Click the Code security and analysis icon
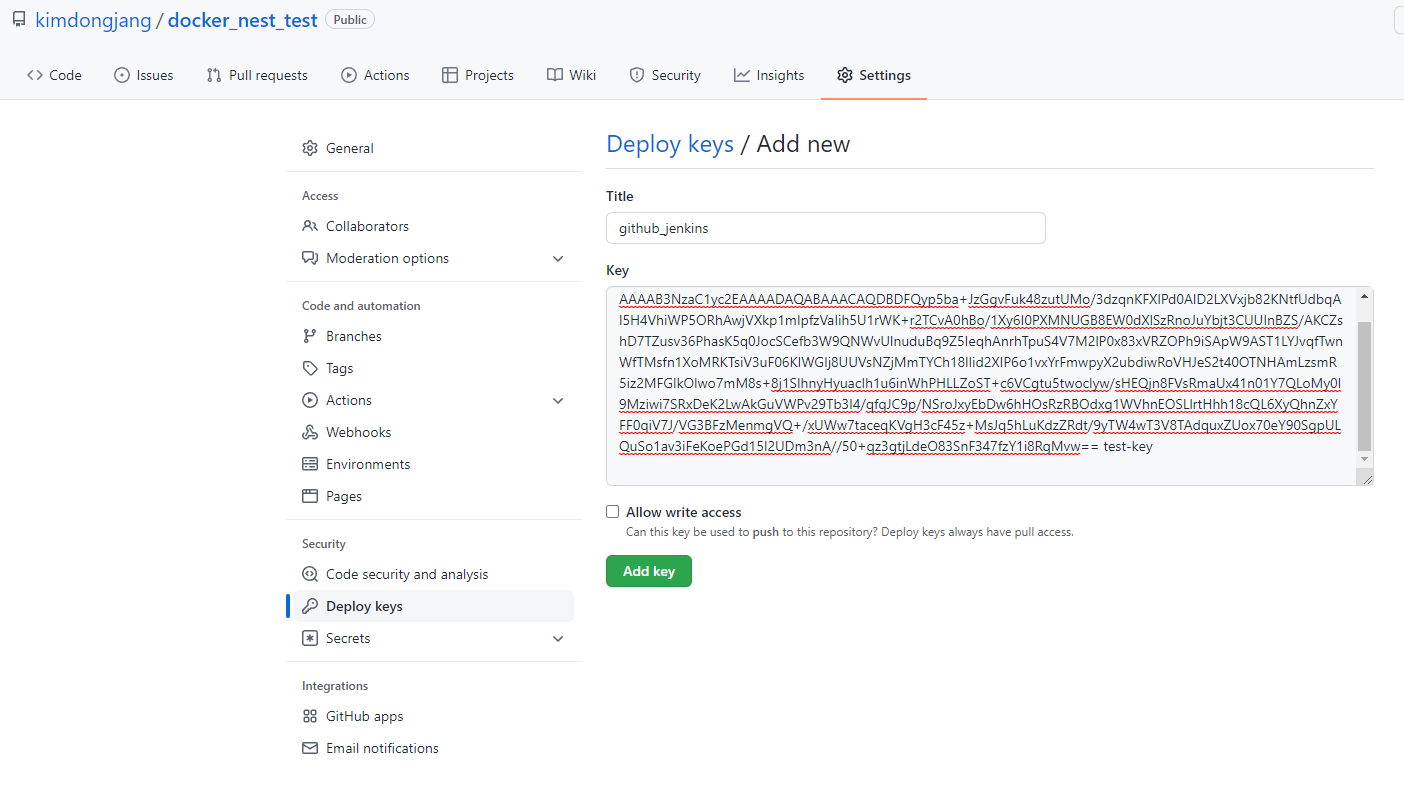Viewport: 1404px width, 785px height. 310,574
